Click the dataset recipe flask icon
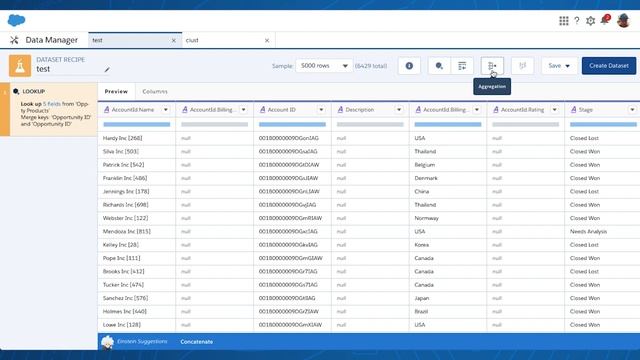 pos(20,66)
